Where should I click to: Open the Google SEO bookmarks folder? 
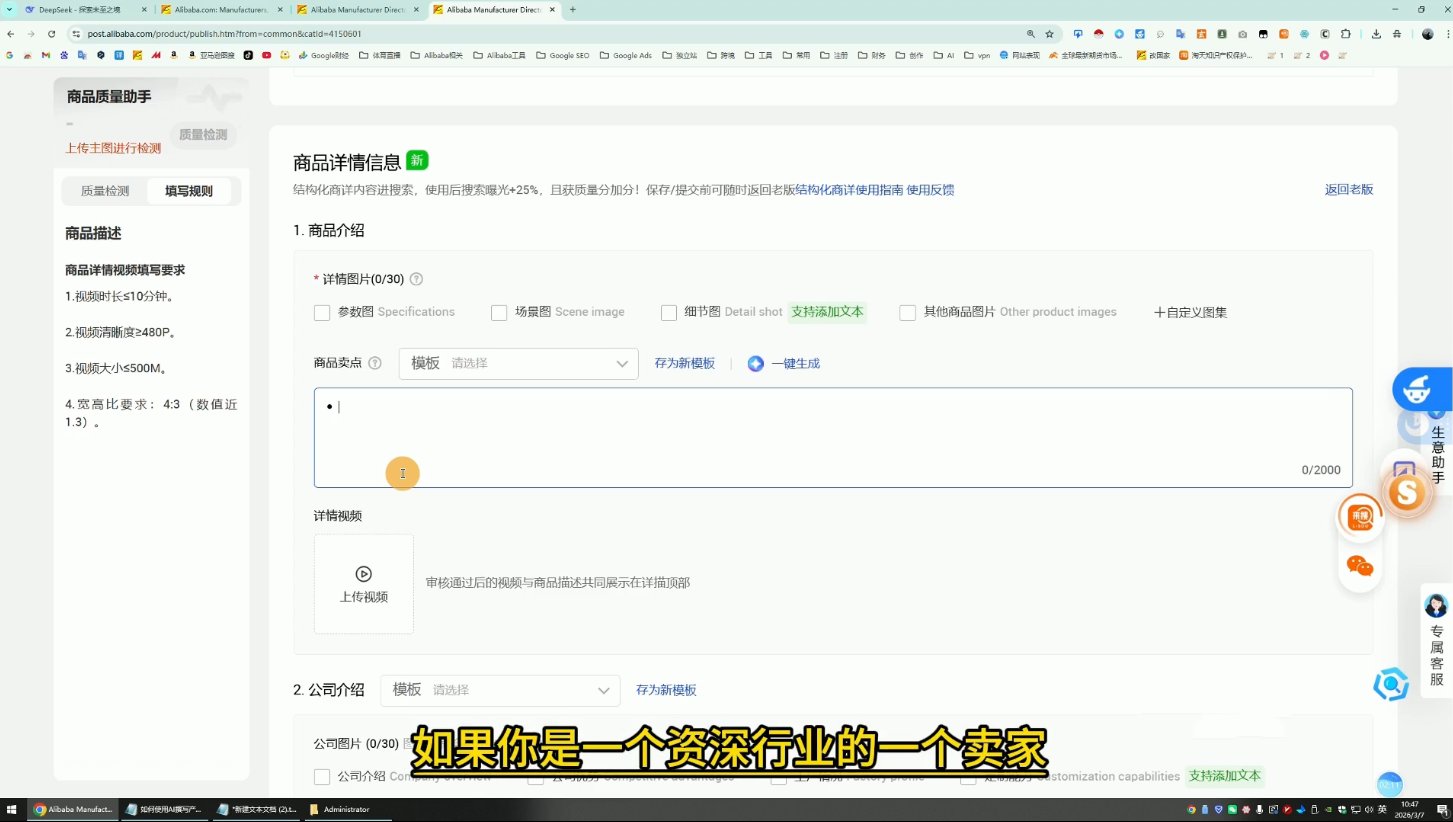tap(563, 55)
